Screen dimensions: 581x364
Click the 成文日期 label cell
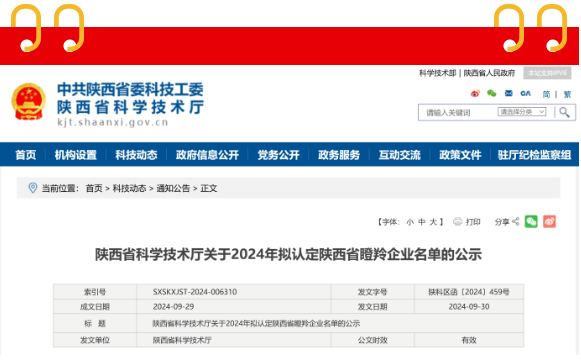[95, 307]
